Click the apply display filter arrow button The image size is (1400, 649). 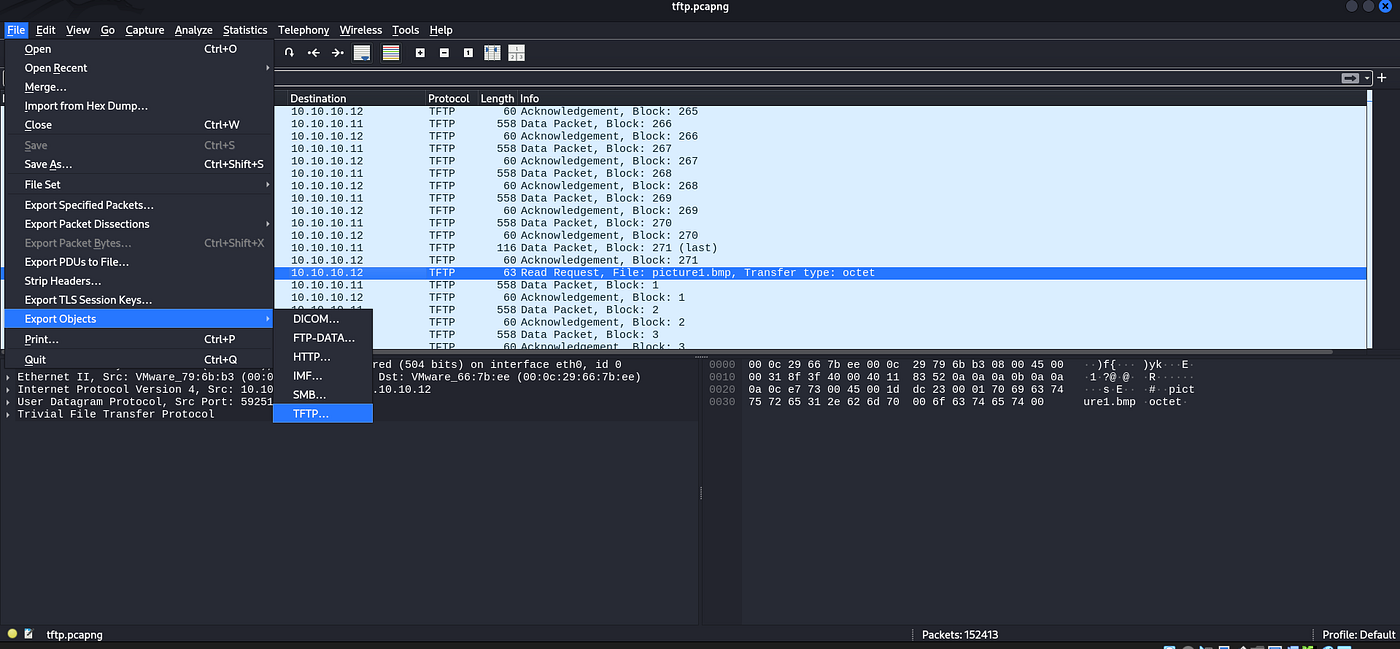[1352, 78]
